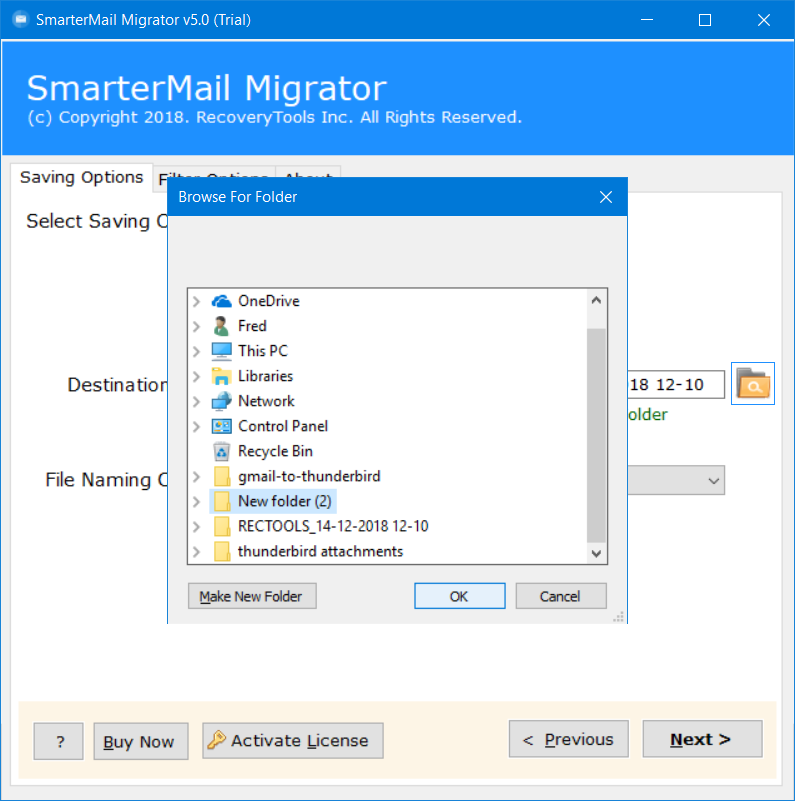Click Activate License button
Viewport: 795px width, 801px height.
tap(293, 741)
